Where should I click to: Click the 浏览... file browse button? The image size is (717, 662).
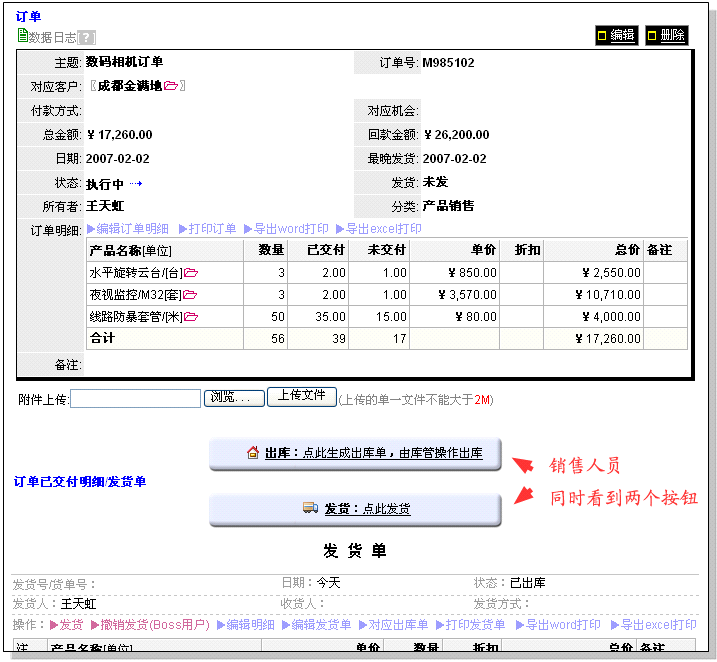[234, 398]
